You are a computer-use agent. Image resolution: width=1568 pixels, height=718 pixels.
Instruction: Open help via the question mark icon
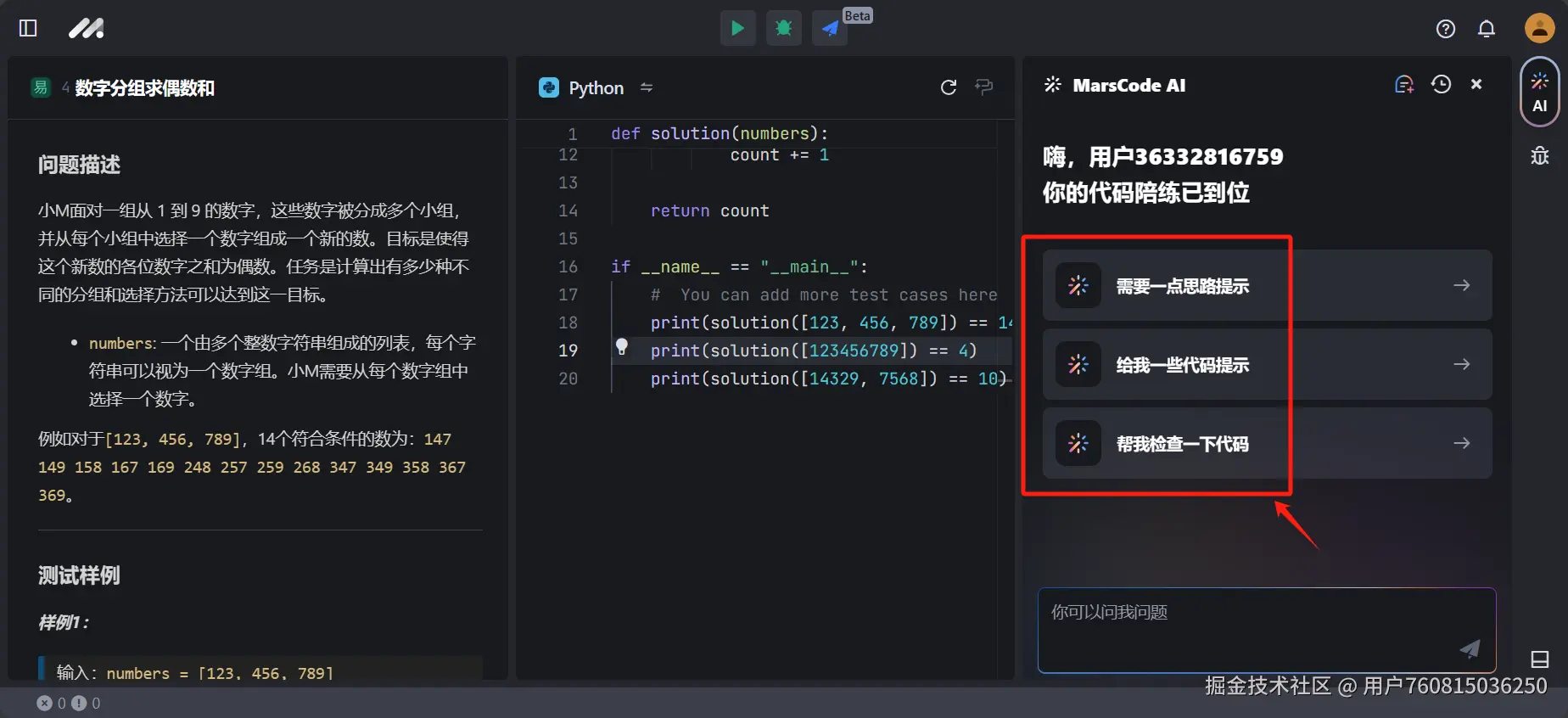1446,29
